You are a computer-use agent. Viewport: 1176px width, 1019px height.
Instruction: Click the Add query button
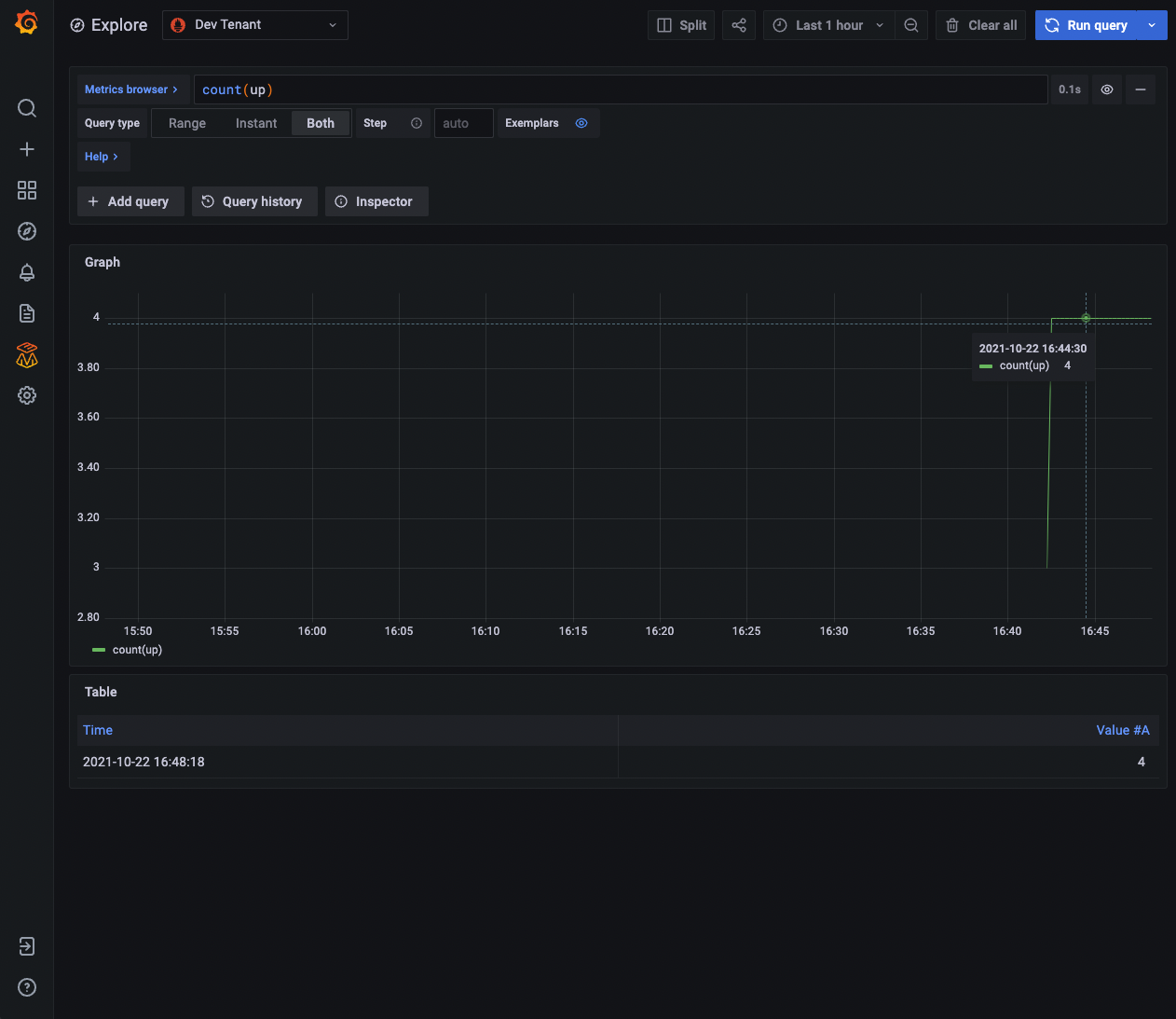click(x=130, y=200)
